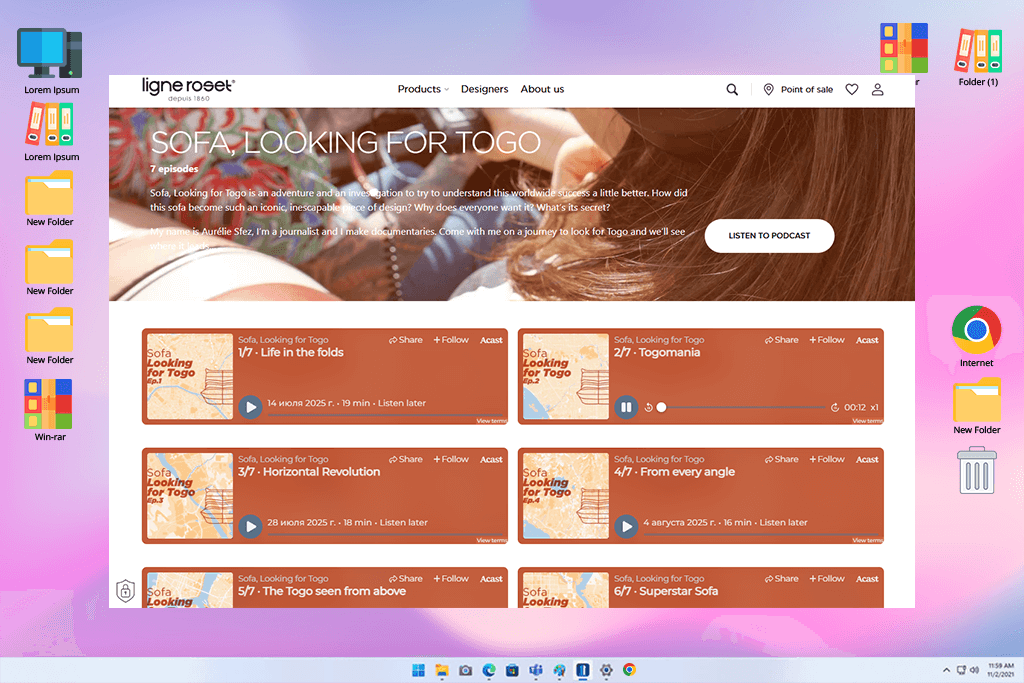Open the user account icon
The width and height of the screenshot is (1024, 683).
878,89
